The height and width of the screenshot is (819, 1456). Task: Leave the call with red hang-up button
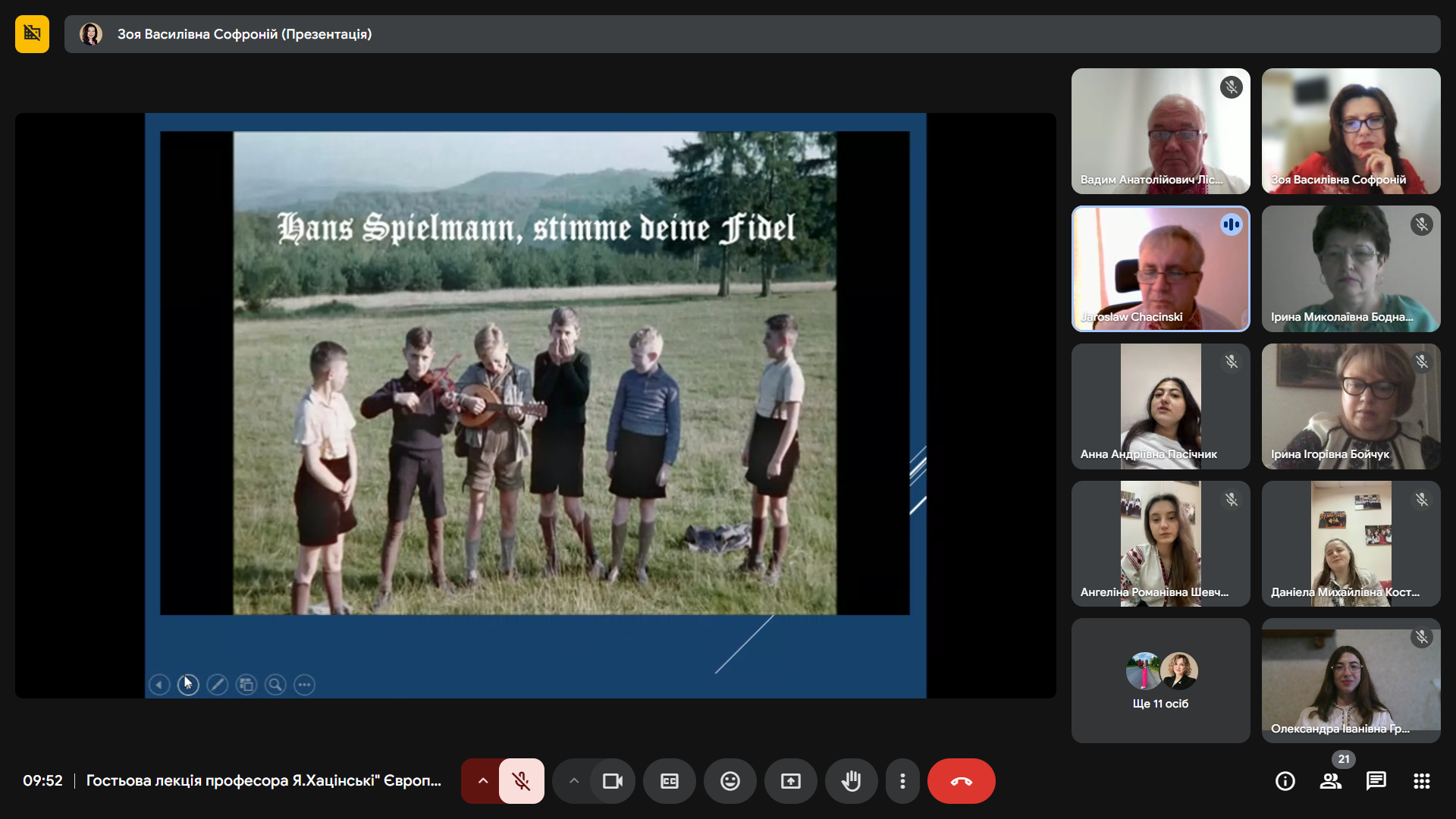pyautogui.click(x=962, y=781)
